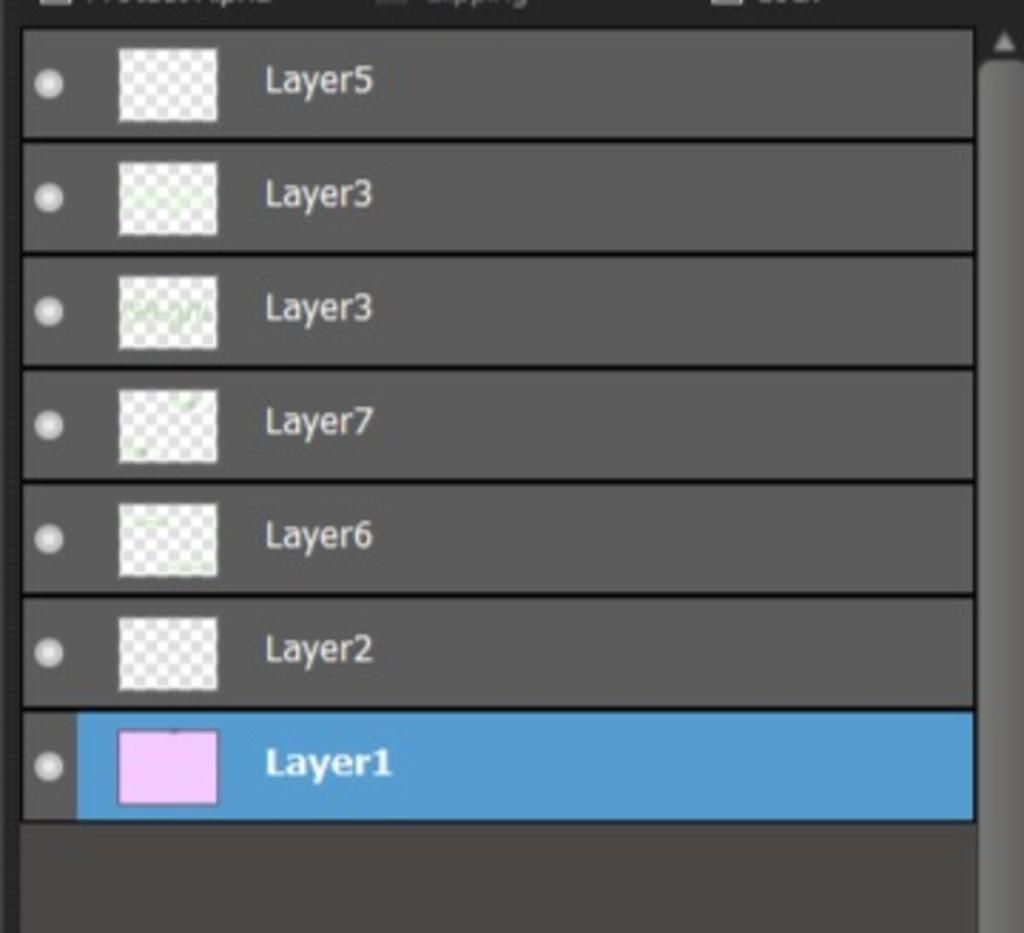1024x933 pixels.
Task: Toggle visibility of Layer3 just above Layer7
Action: [49, 311]
